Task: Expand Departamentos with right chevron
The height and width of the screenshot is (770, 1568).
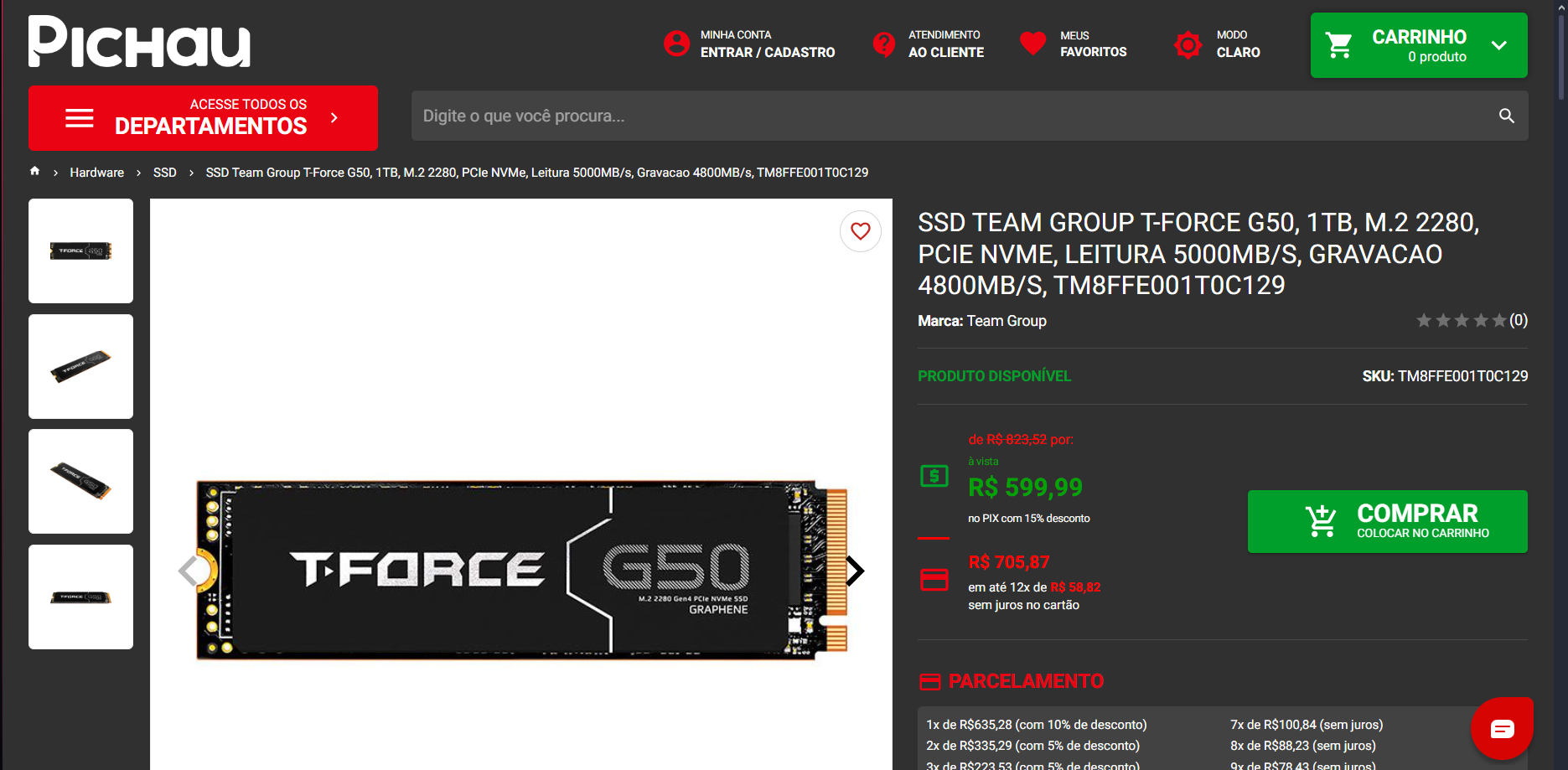Action: click(334, 118)
